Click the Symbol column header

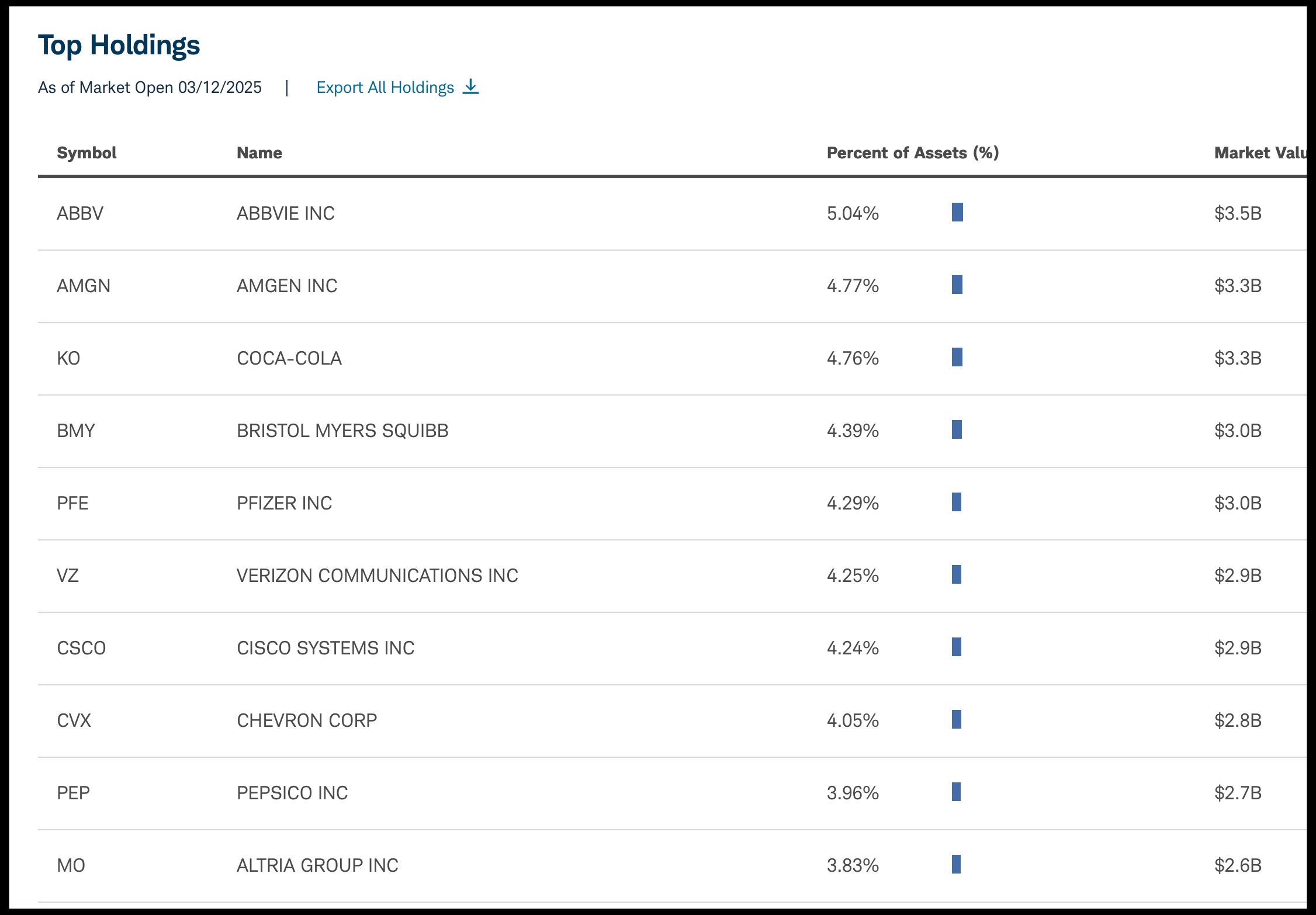click(x=86, y=153)
